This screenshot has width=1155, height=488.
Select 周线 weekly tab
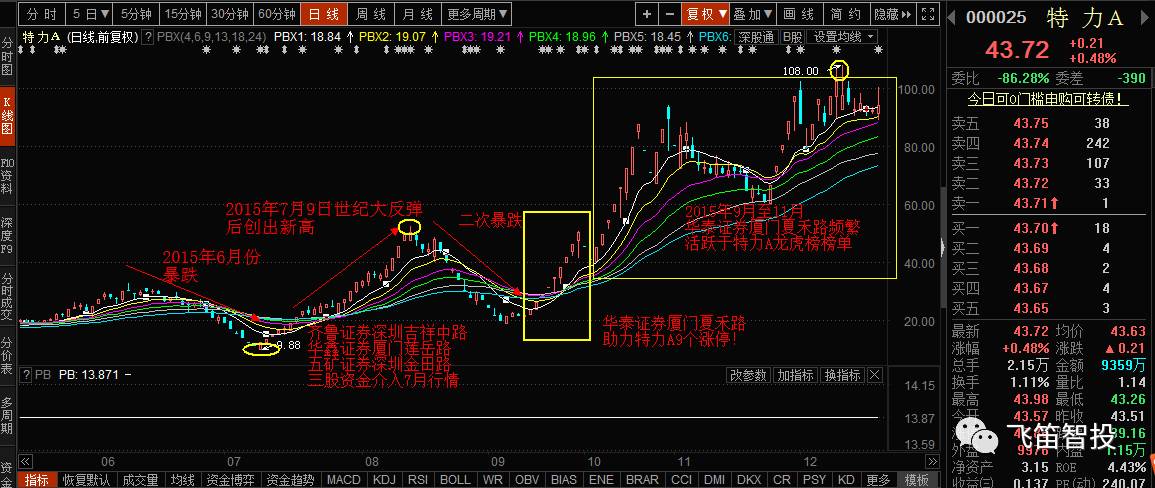pos(371,14)
